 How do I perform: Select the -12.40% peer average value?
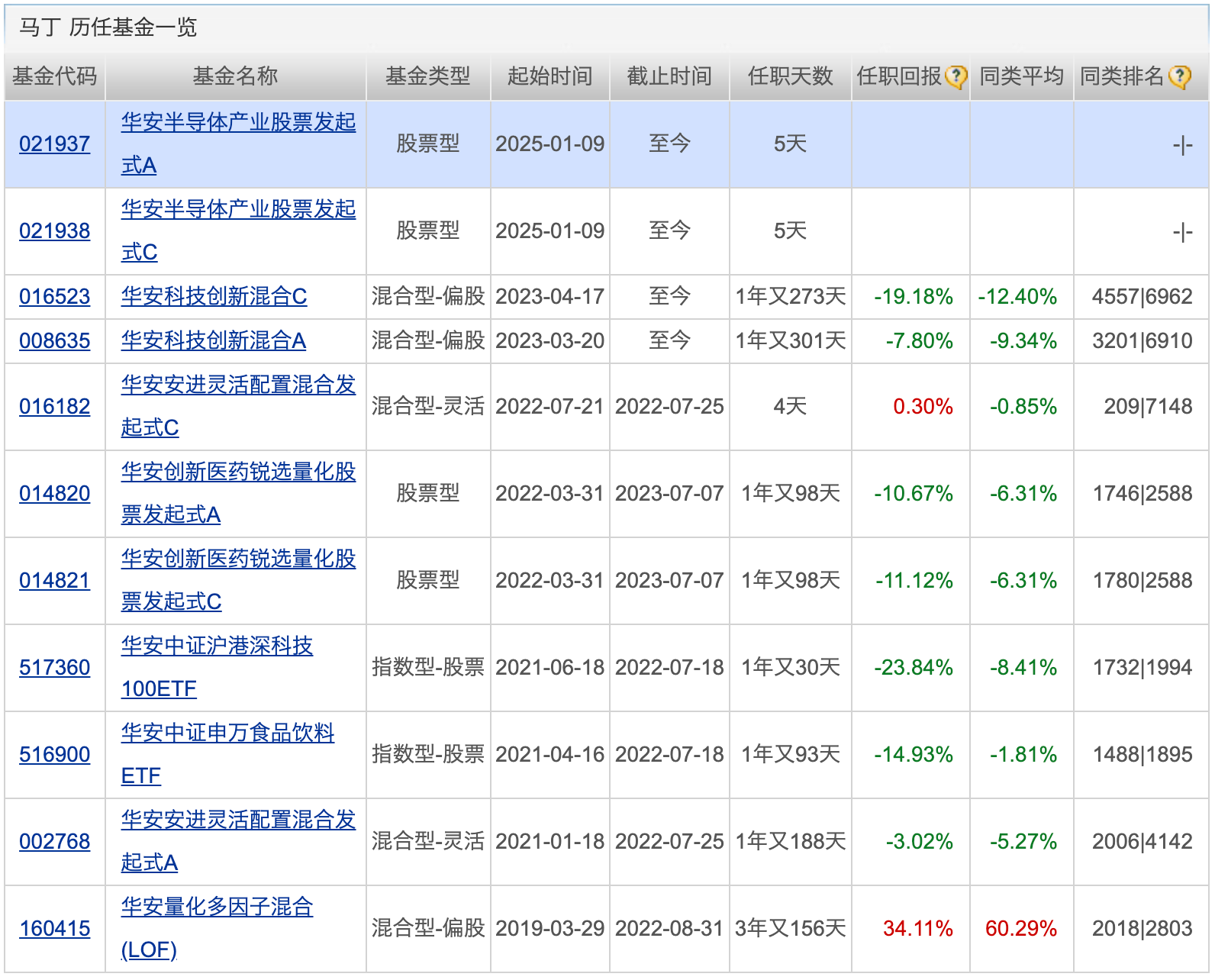(x=1017, y=297)
